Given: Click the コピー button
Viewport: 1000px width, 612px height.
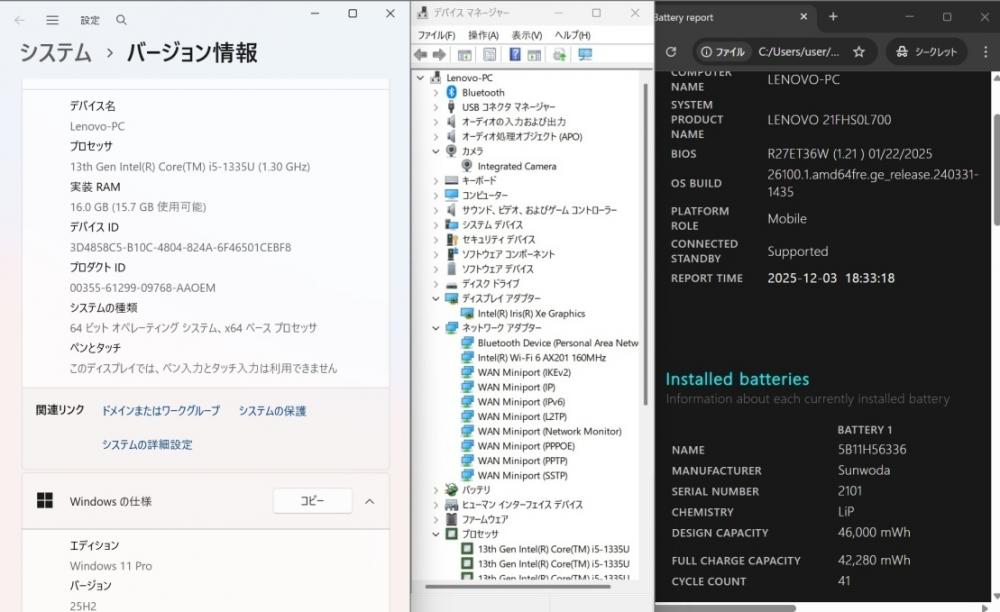Looking at the screenshot, I should [x=312, y=501].
